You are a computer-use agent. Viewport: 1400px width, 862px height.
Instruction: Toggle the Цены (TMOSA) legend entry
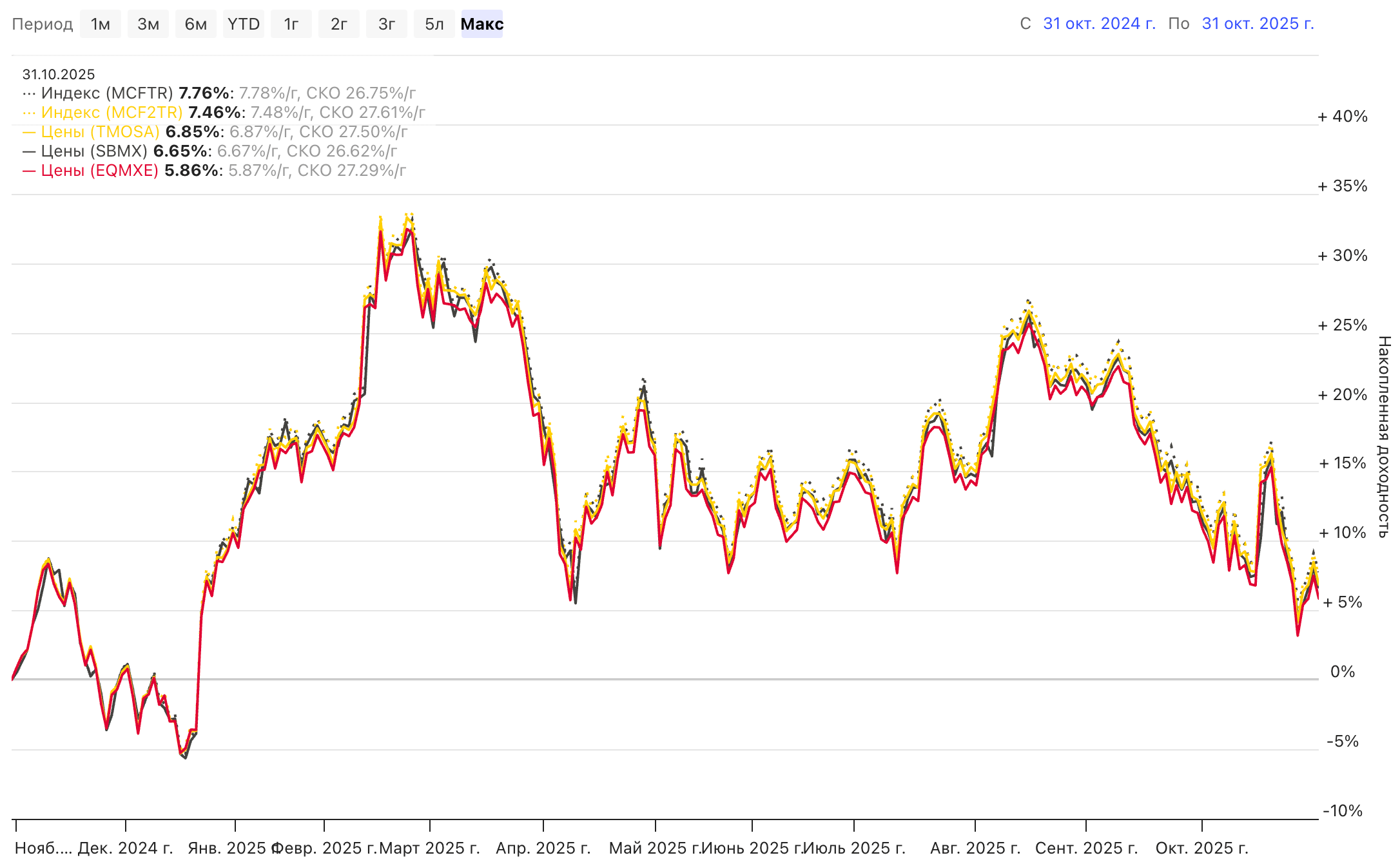[100, 132]
